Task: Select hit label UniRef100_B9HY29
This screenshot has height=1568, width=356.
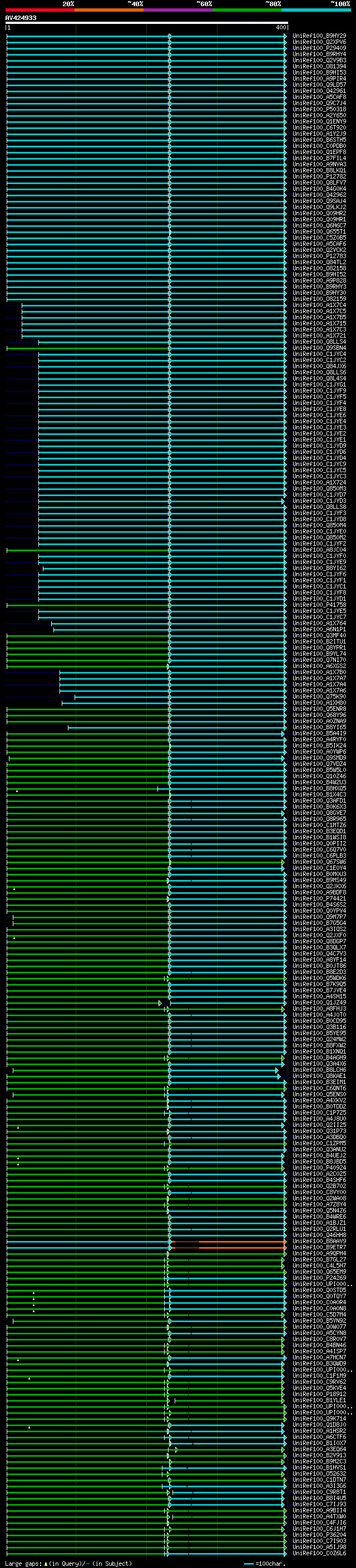Action: point(319,36)
